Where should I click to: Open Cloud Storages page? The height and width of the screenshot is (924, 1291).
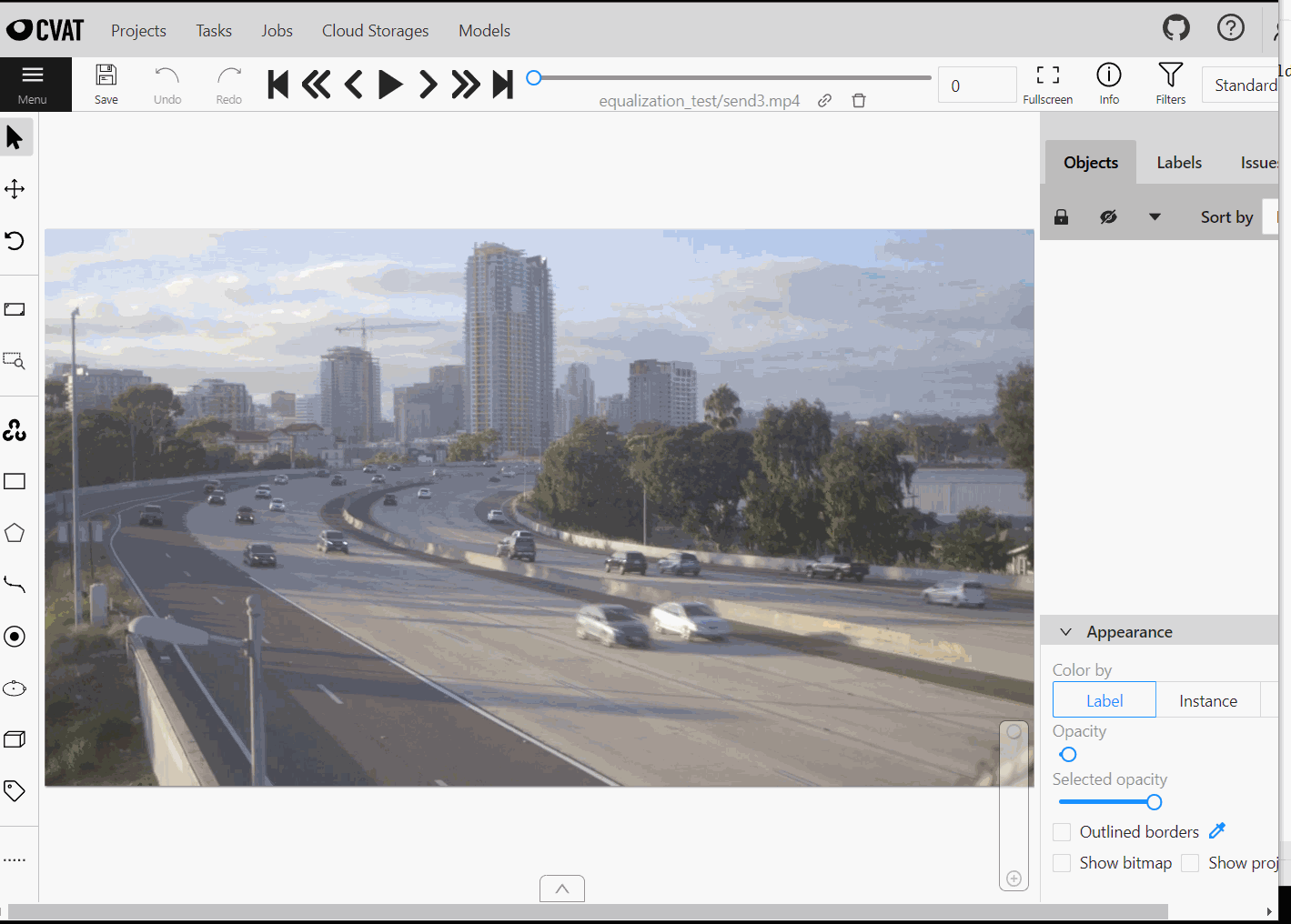(x=375, y=31)
